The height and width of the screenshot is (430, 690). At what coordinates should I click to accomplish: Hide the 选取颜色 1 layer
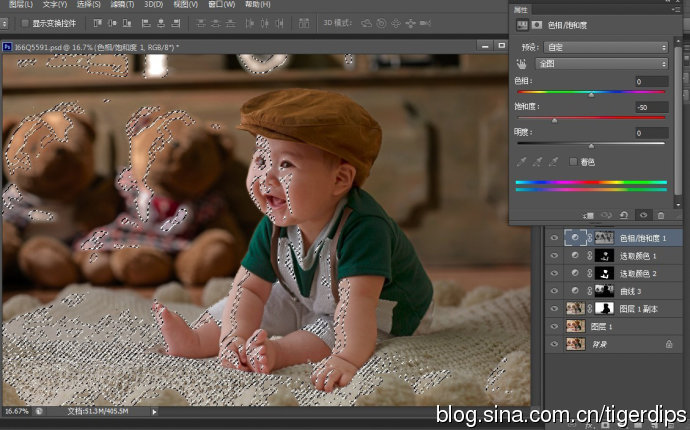(x=554, y=256)
